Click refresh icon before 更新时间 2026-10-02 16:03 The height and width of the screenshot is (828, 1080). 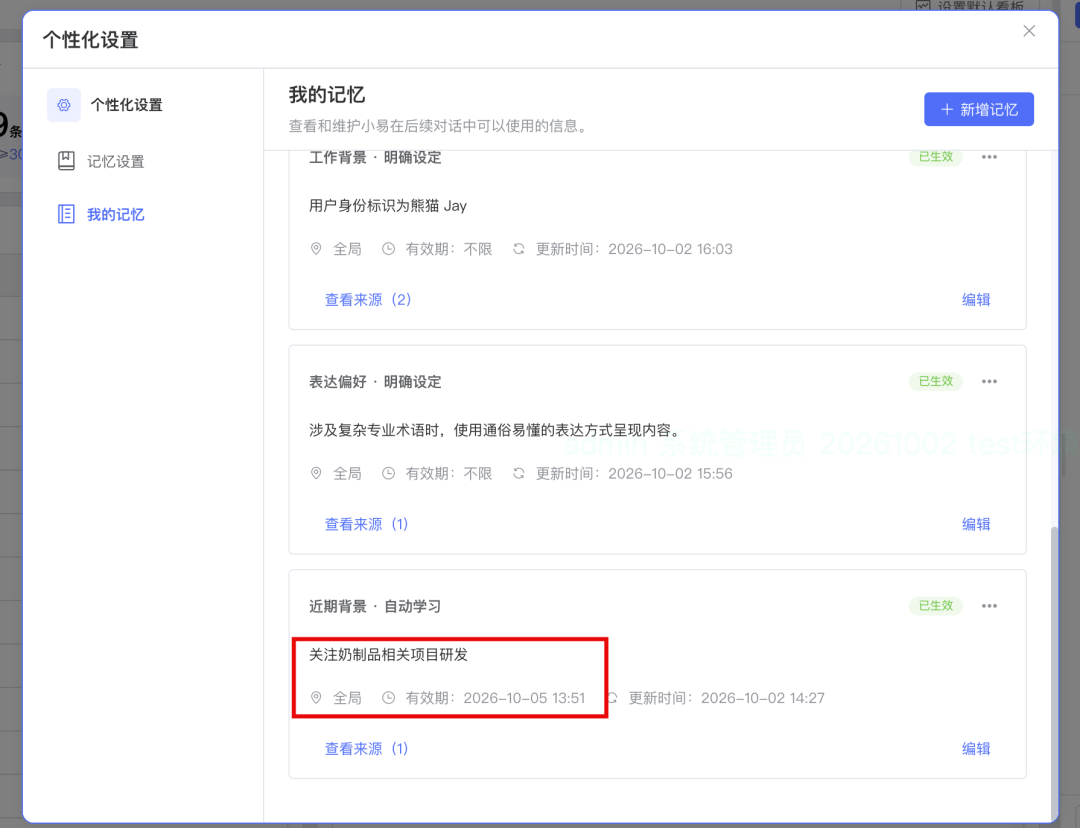pyautogui.click(x=519, y=249)
